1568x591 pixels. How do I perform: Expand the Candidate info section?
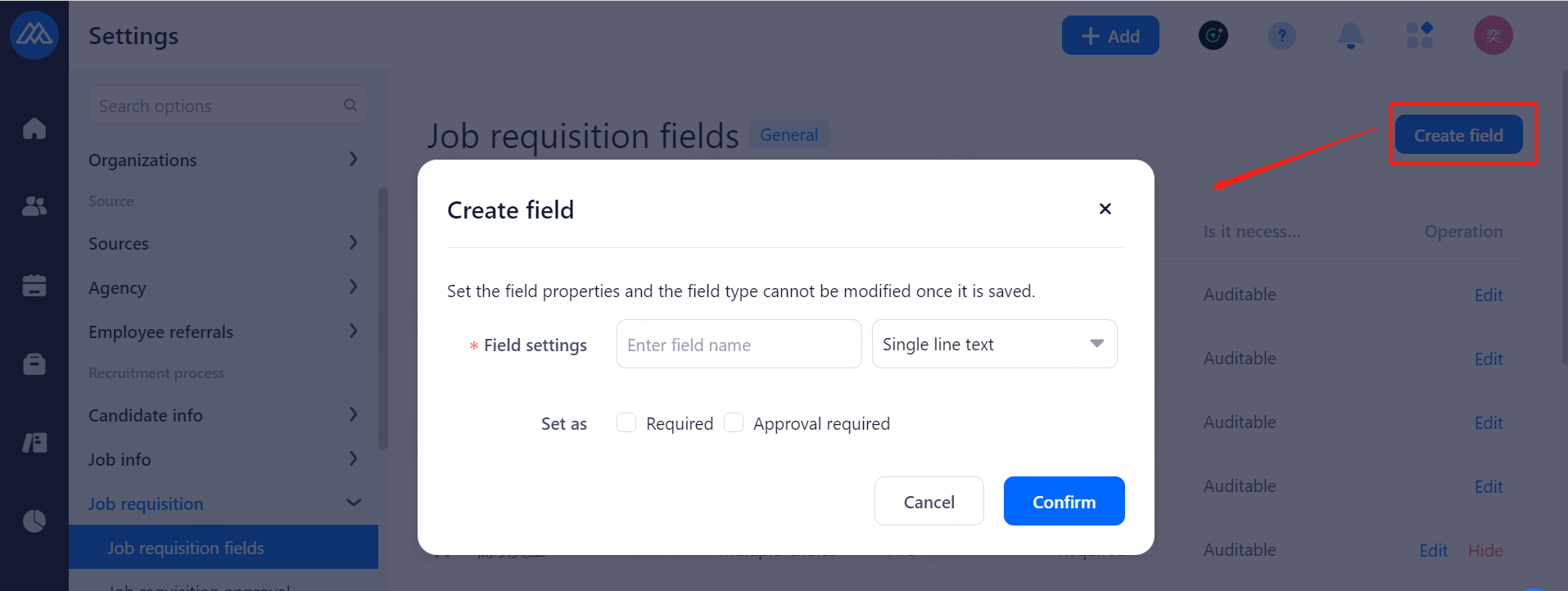[x=223, y=415]
